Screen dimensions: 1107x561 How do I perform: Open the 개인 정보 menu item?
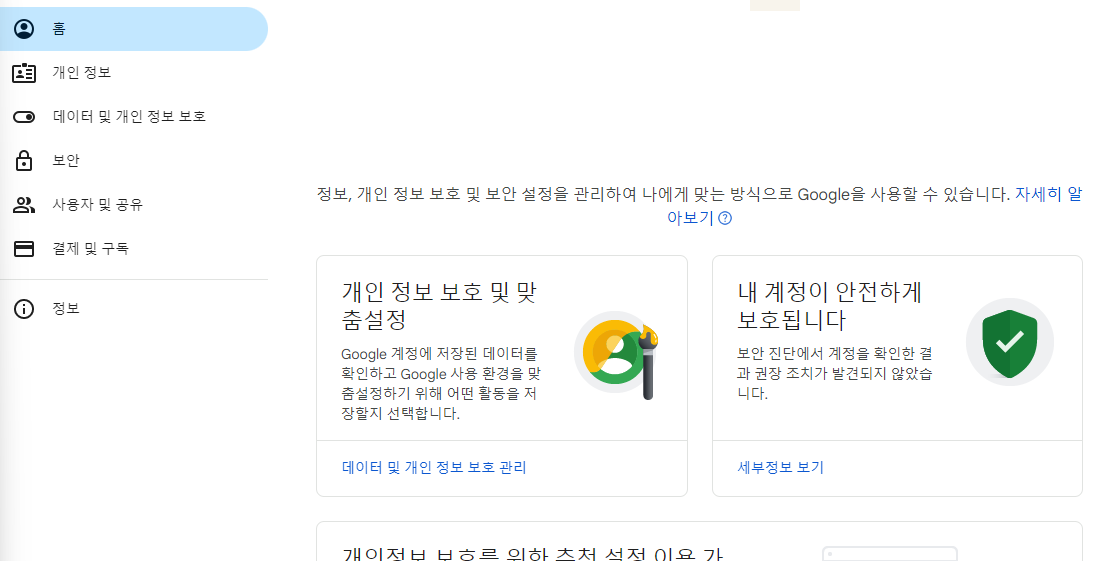pos(134,73)
